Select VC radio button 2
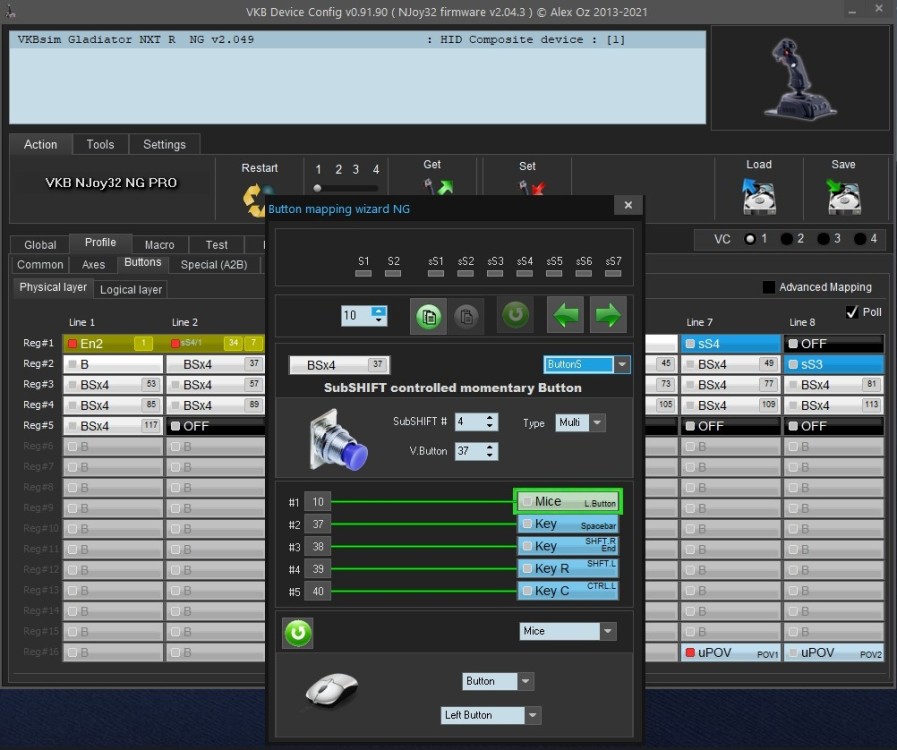 pos(787,239)
